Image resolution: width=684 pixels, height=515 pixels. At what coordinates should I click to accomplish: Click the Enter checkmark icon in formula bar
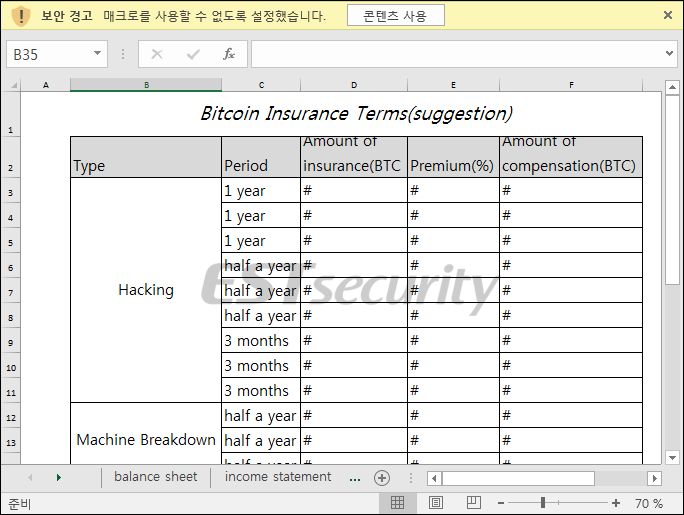(x=193, y=54)
